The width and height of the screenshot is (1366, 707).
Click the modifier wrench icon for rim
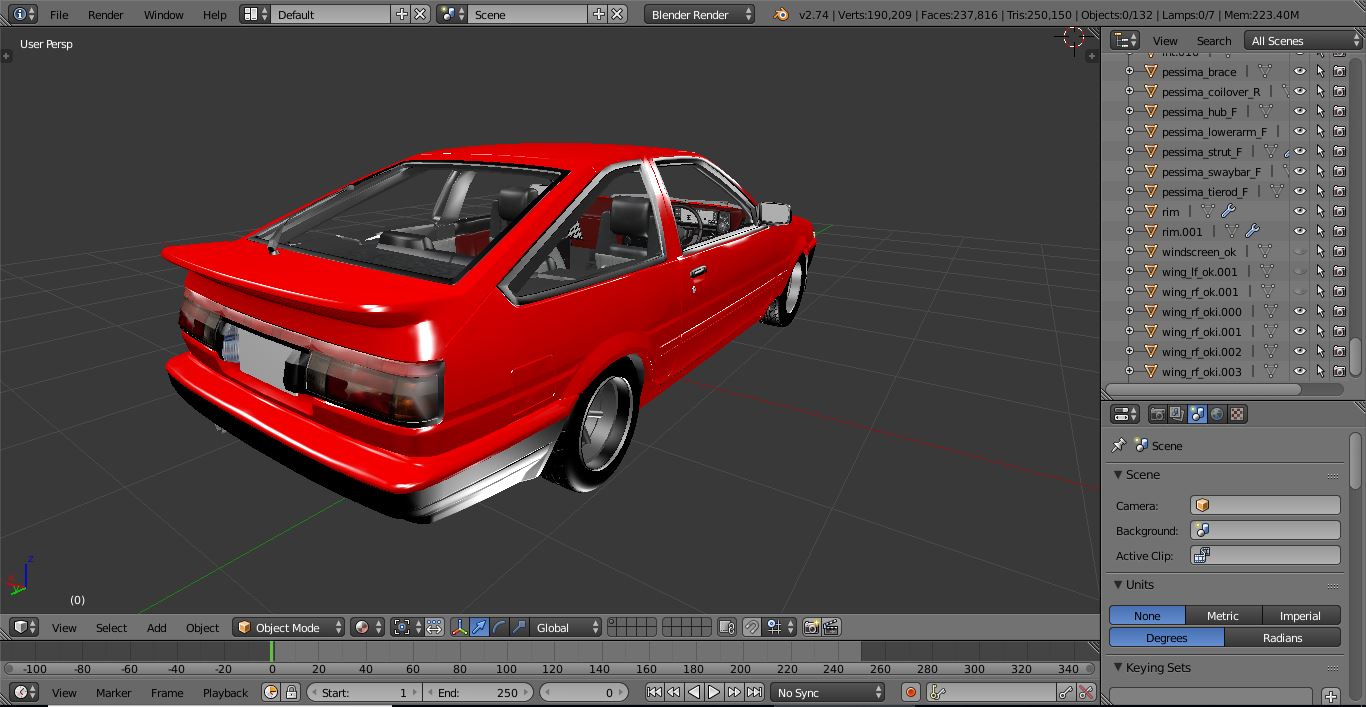click(x=1229, y=211)
